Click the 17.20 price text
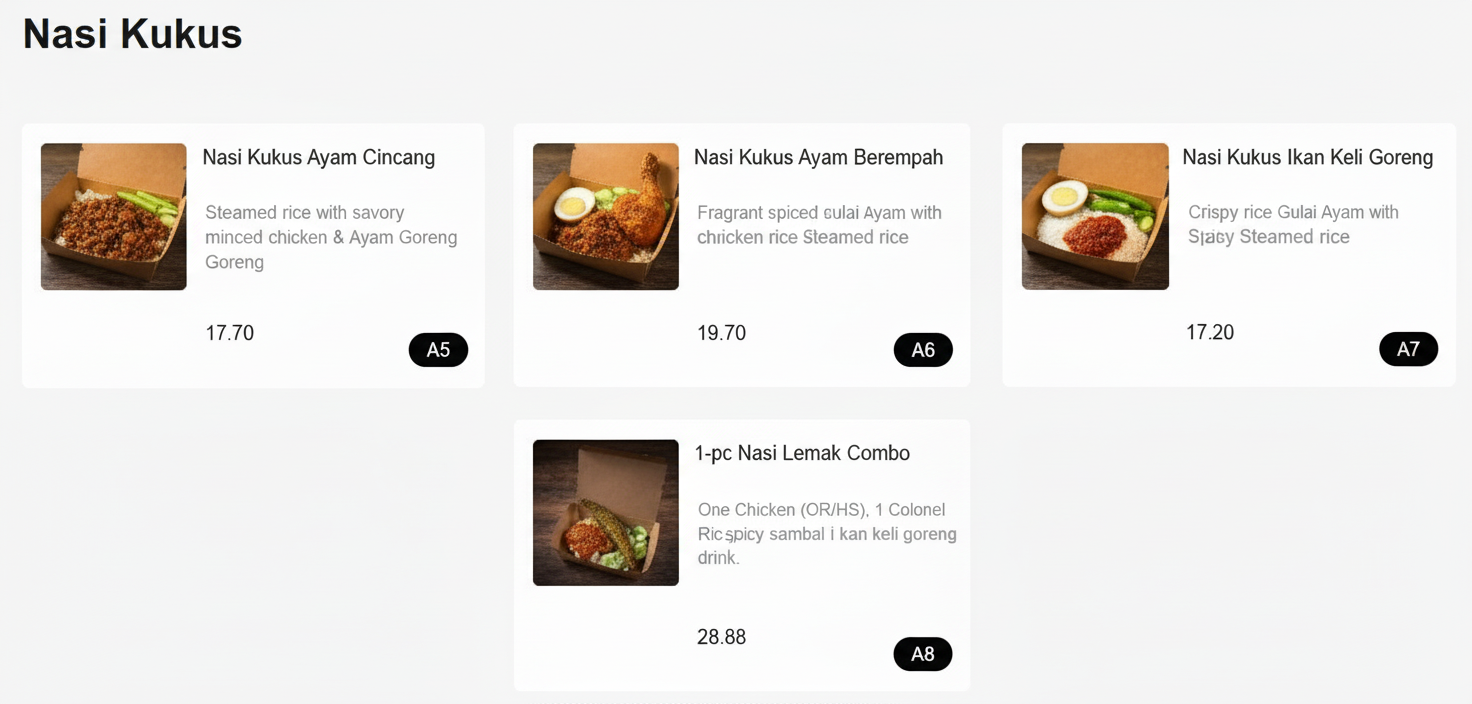Viewport: 1472px width, 704px height. coord(1210,332)
